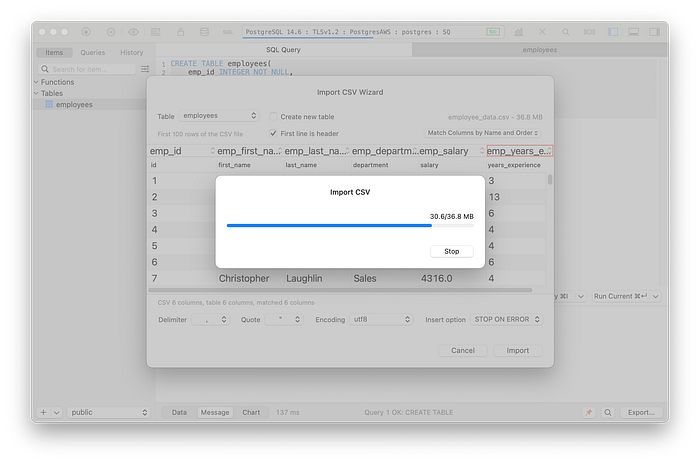Open the Message results tab
This screenshot has height=464, width=700.
point(215,412)
